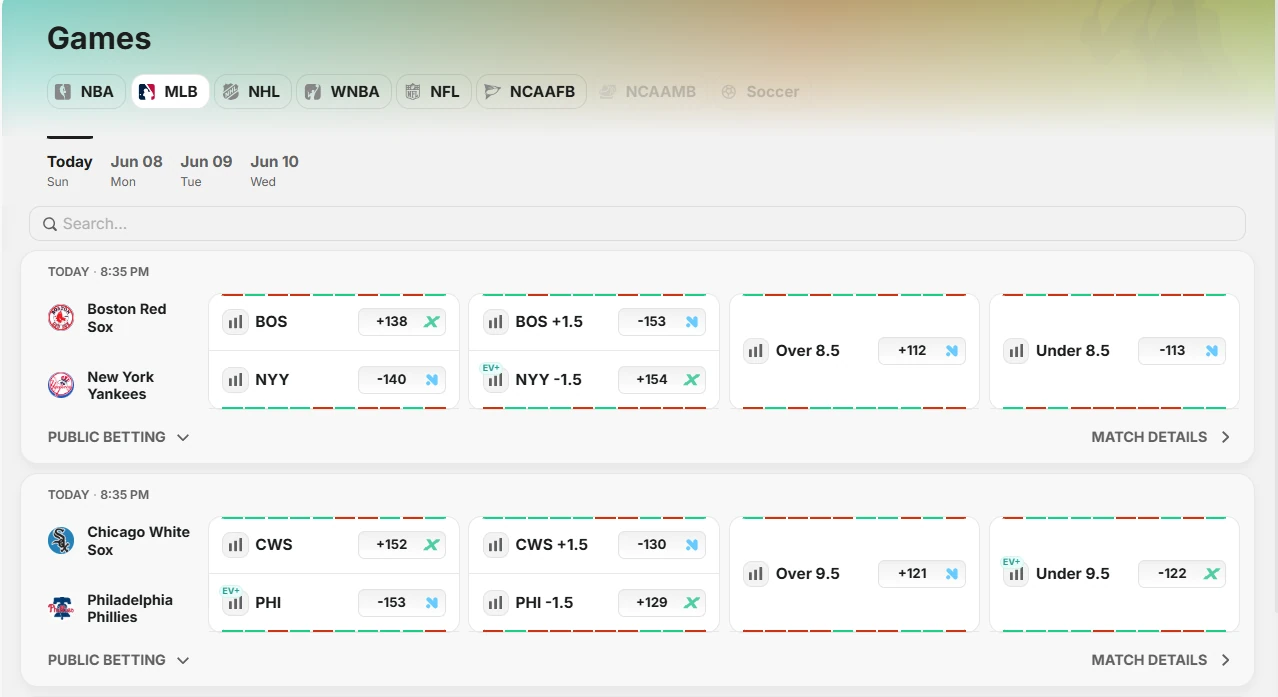Select the NYY moneyline -140 odds
The width and height of the screenshot is (1278, 697).
[x=402, y=380]
